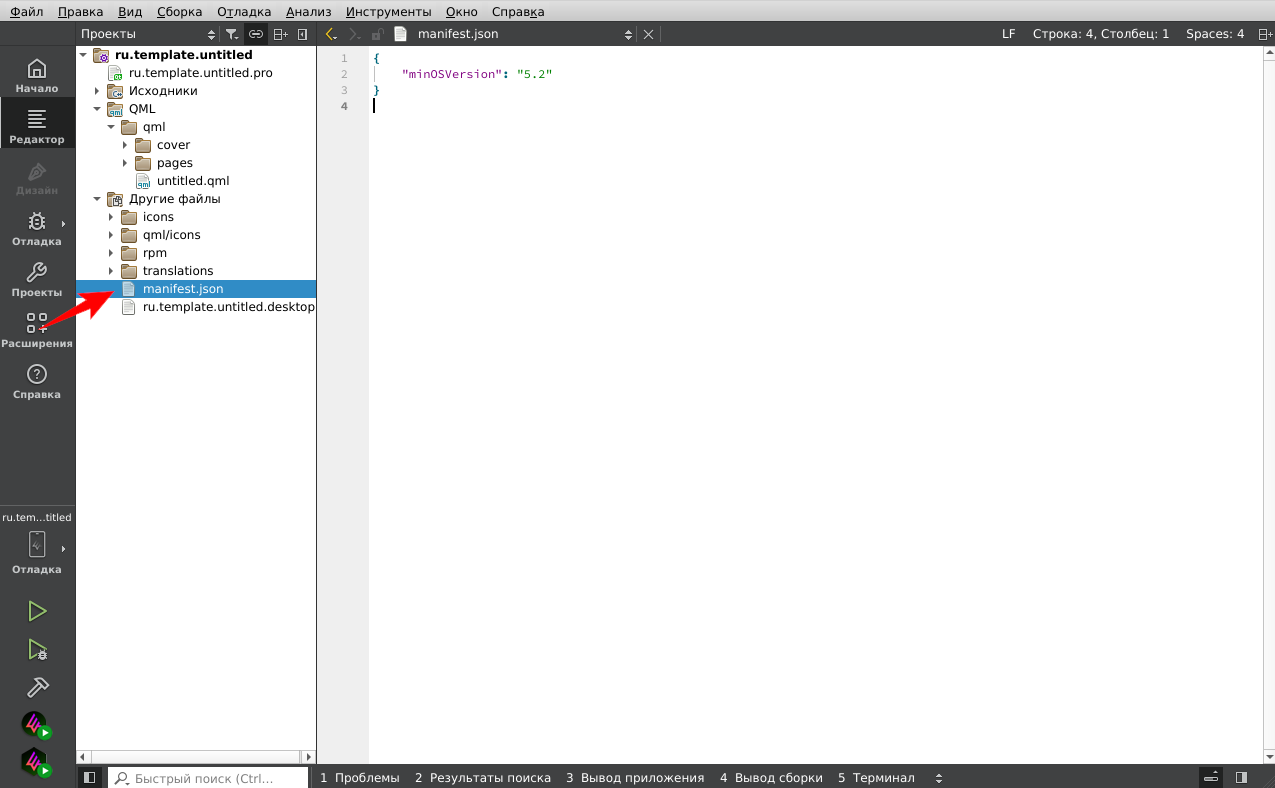Screen dimensions: 1275x788
Task: Toggle the left sidebar visibility
Action: tap(89, 777)
